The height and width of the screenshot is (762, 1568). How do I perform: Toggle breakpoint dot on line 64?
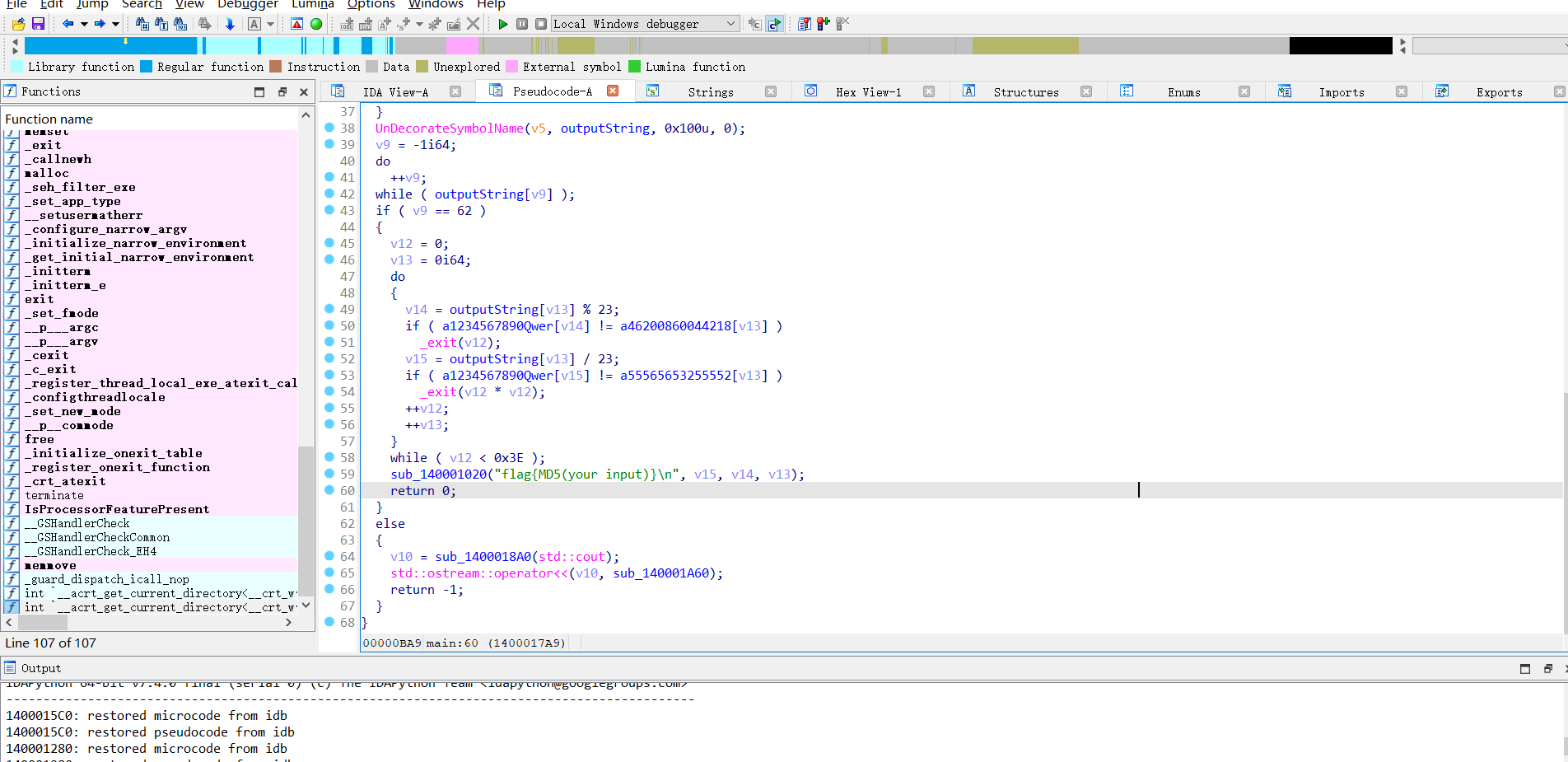329,556
